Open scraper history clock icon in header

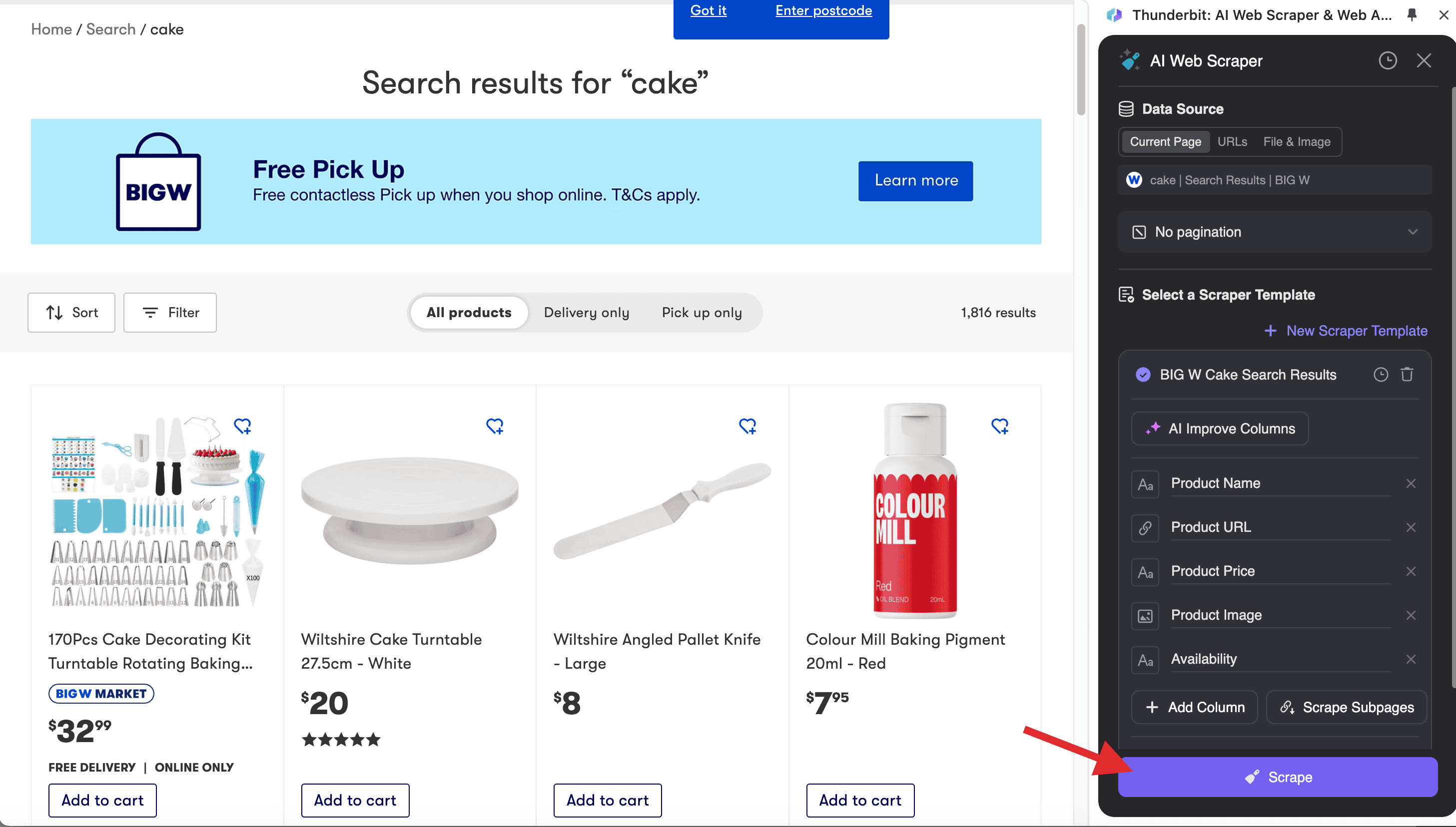tap(1387, 61)
